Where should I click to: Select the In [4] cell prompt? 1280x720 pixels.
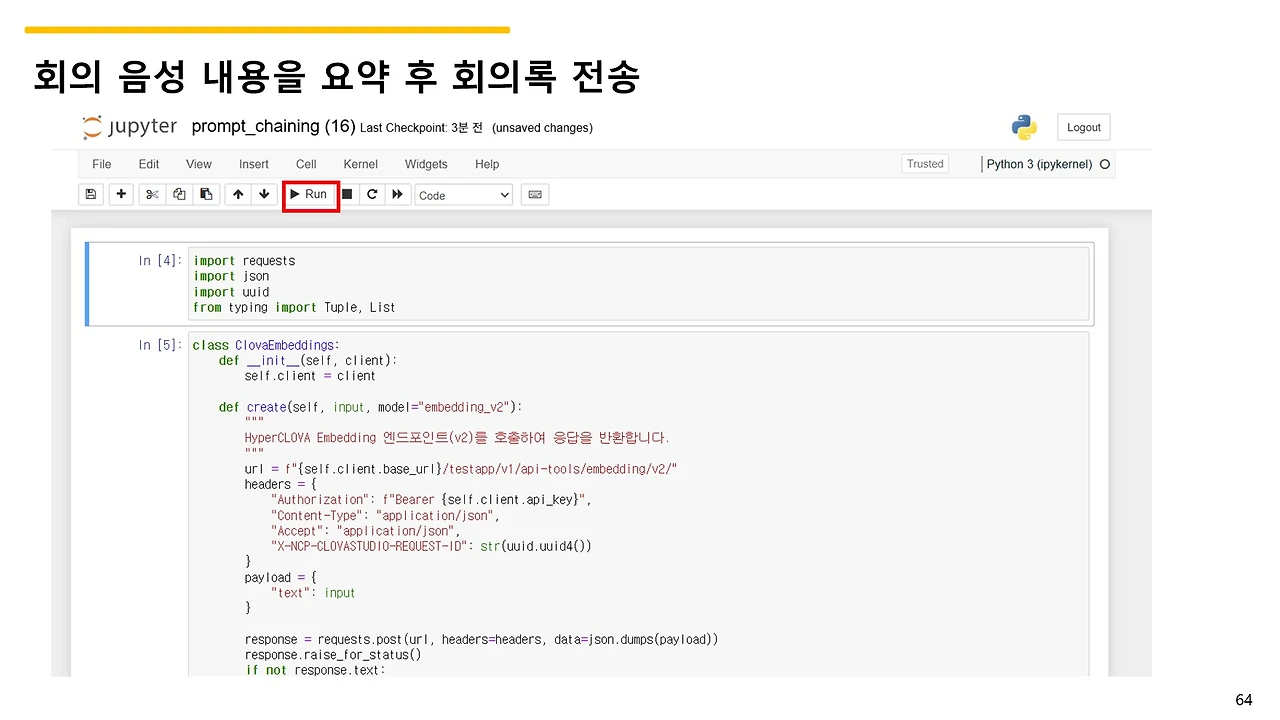[160, 261]
